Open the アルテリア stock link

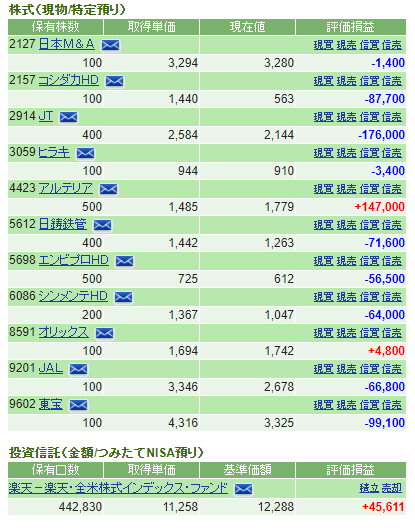point(66,188)
